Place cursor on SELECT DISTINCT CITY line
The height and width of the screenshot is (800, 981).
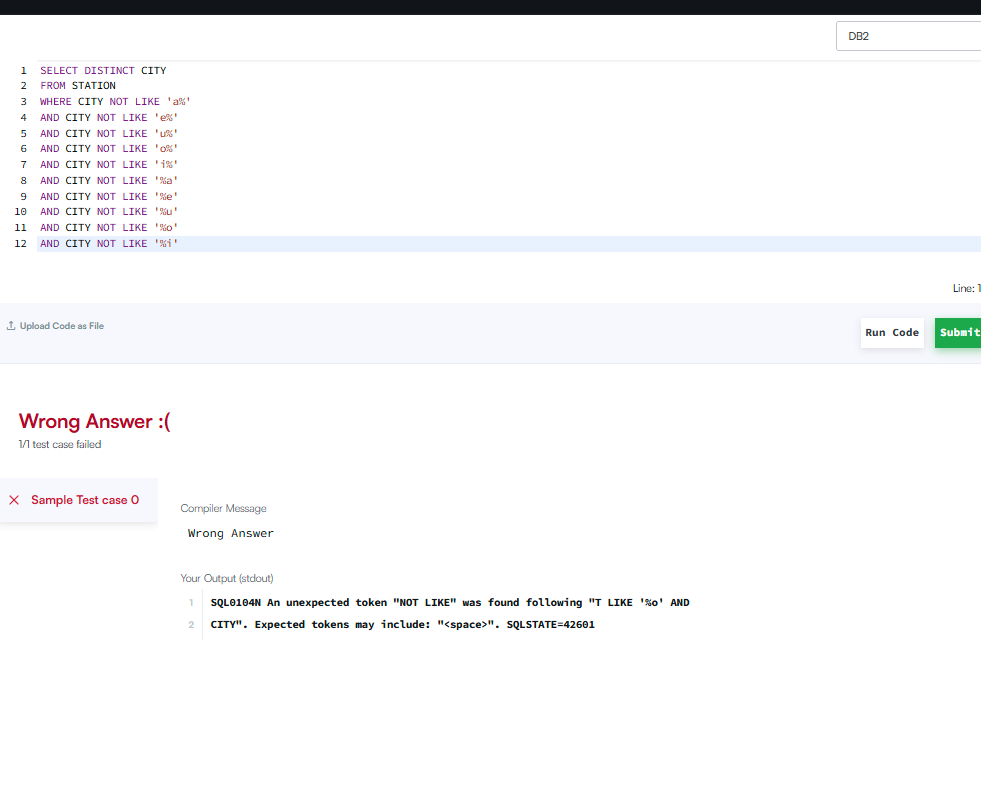(103, 71)
